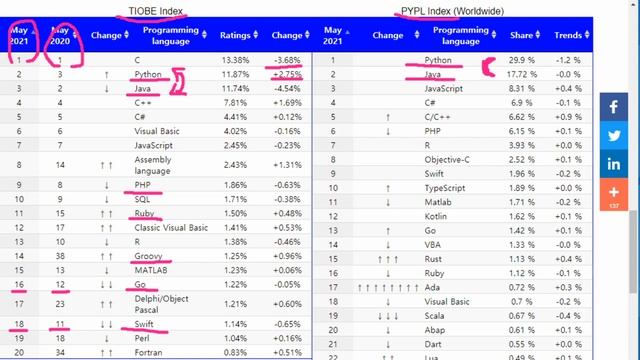Click C/C++ in the PYPL table
The height and width of the screenshot is (360, 640).
click(x=437, y=117)
